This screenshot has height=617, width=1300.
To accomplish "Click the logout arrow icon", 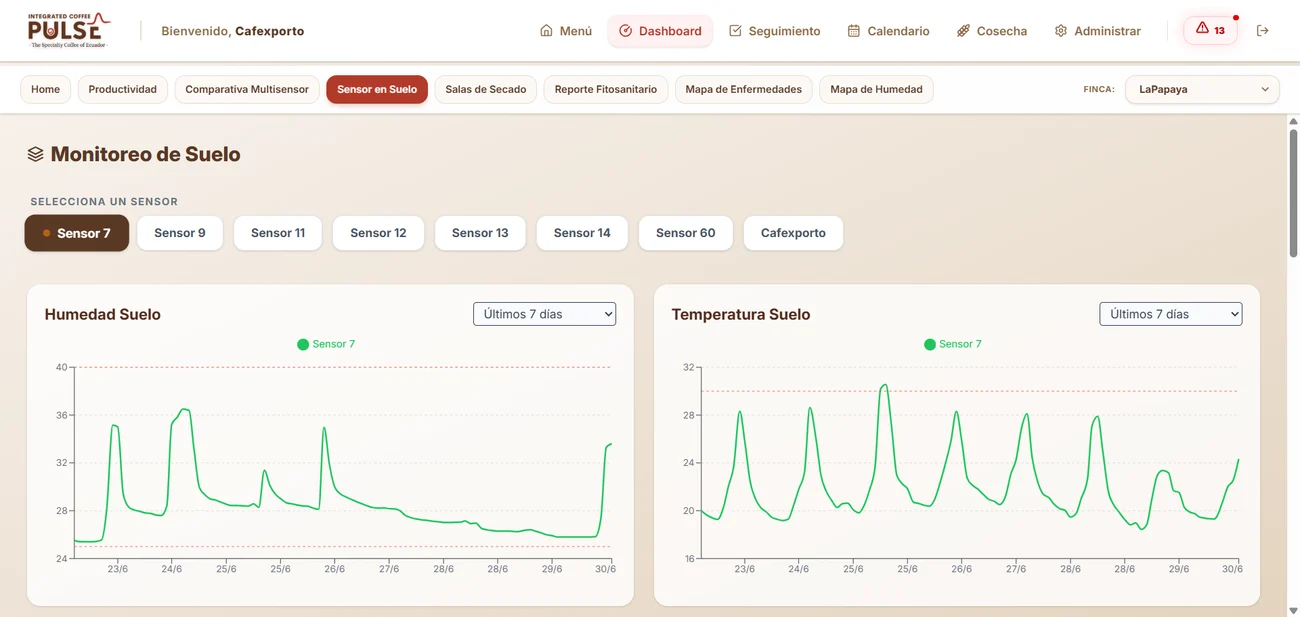I will (x=1263, y=31).
